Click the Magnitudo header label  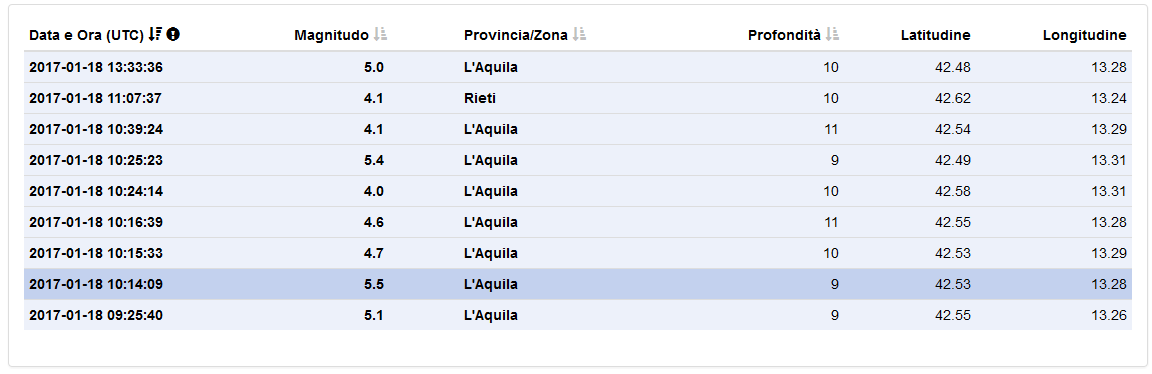pos(331,35)
